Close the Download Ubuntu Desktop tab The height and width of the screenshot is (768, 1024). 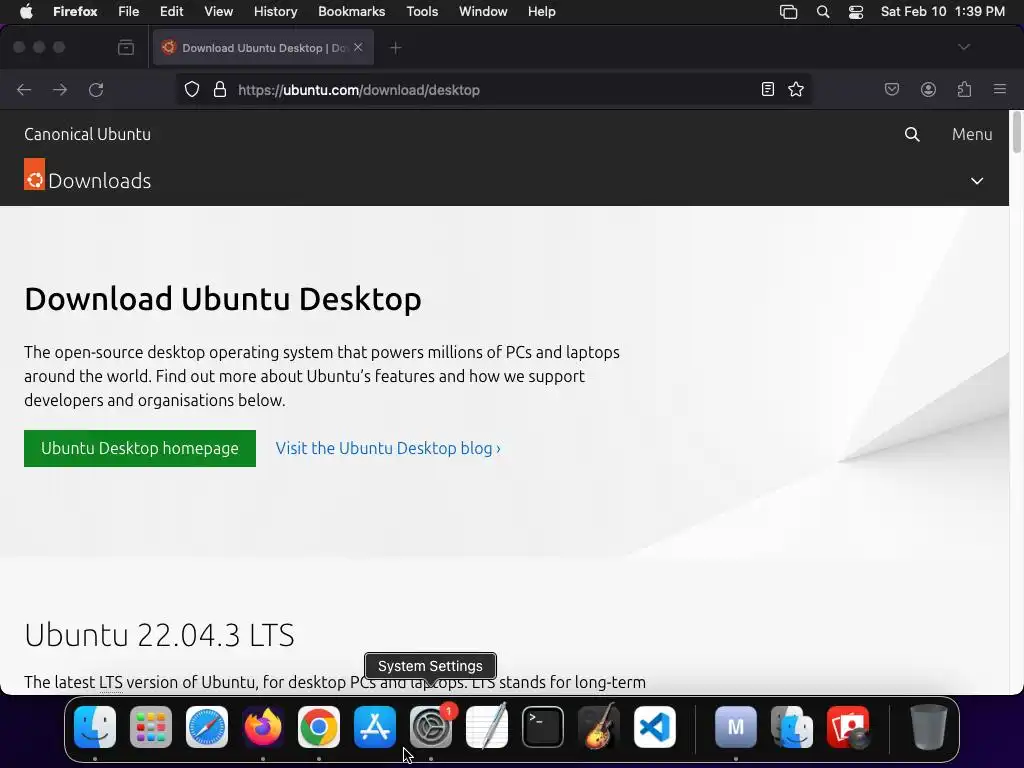tap(359, 48)
